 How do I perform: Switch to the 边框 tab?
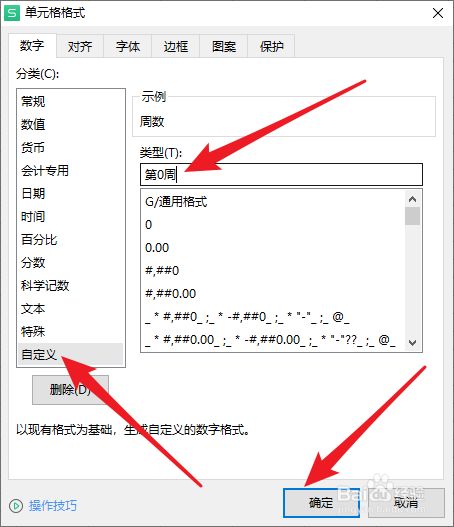175,46
